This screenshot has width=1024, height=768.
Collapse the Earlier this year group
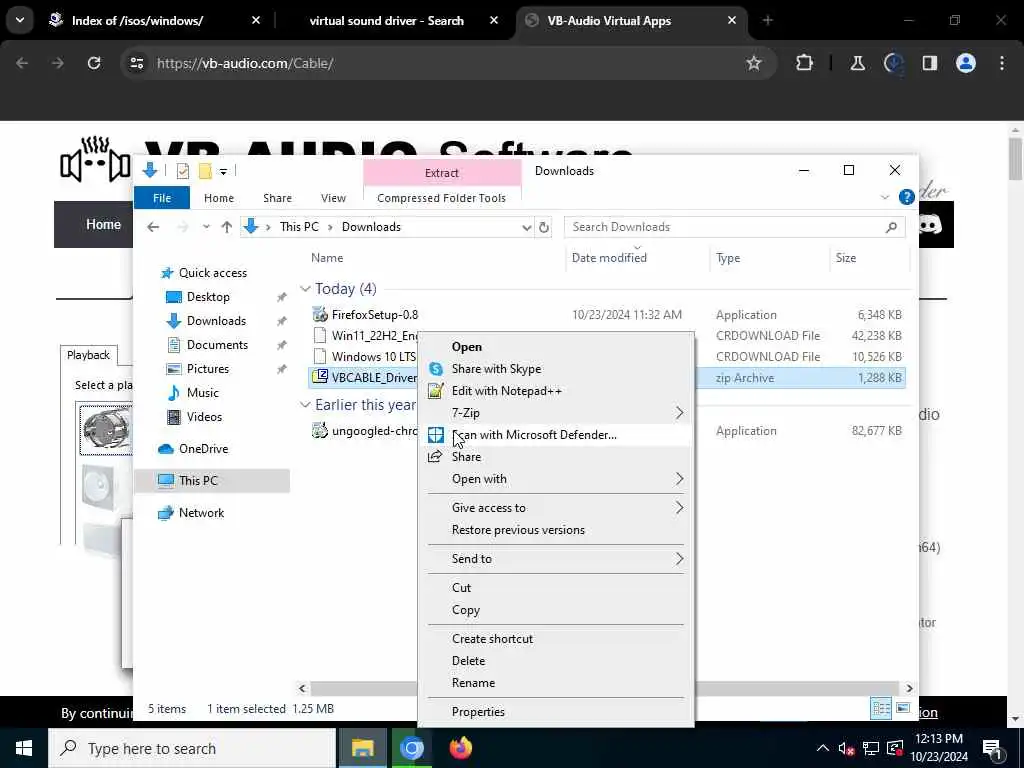pos(305,405)
